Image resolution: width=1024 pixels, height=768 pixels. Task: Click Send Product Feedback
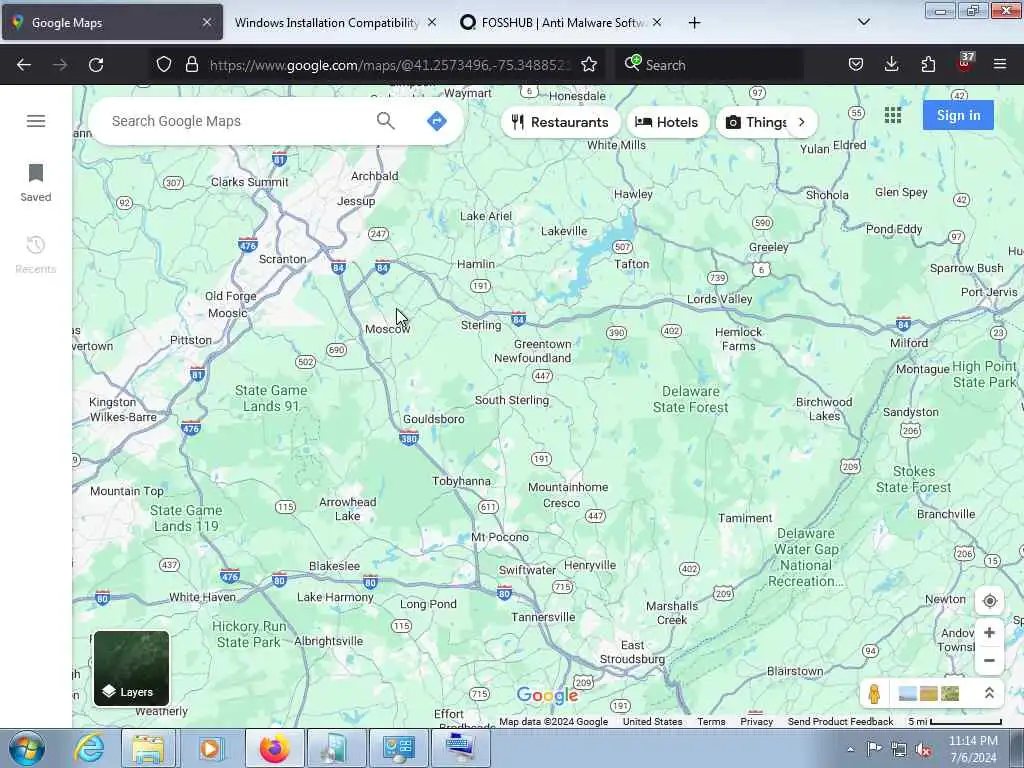tap(840, 722)
